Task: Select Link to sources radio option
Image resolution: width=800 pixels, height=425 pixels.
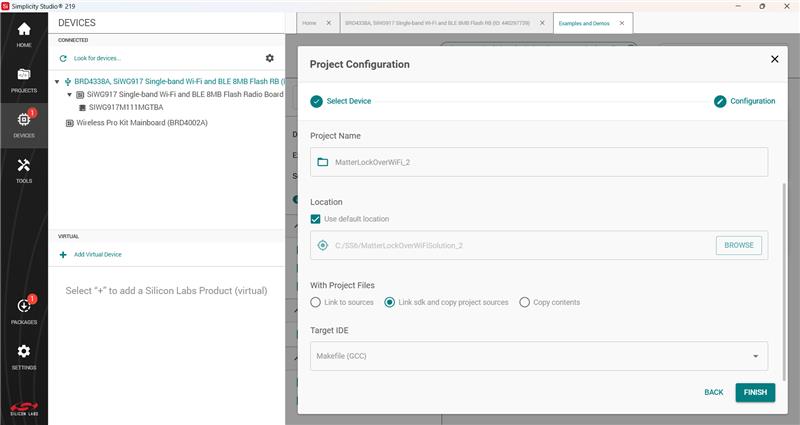Action: point(316,302)
